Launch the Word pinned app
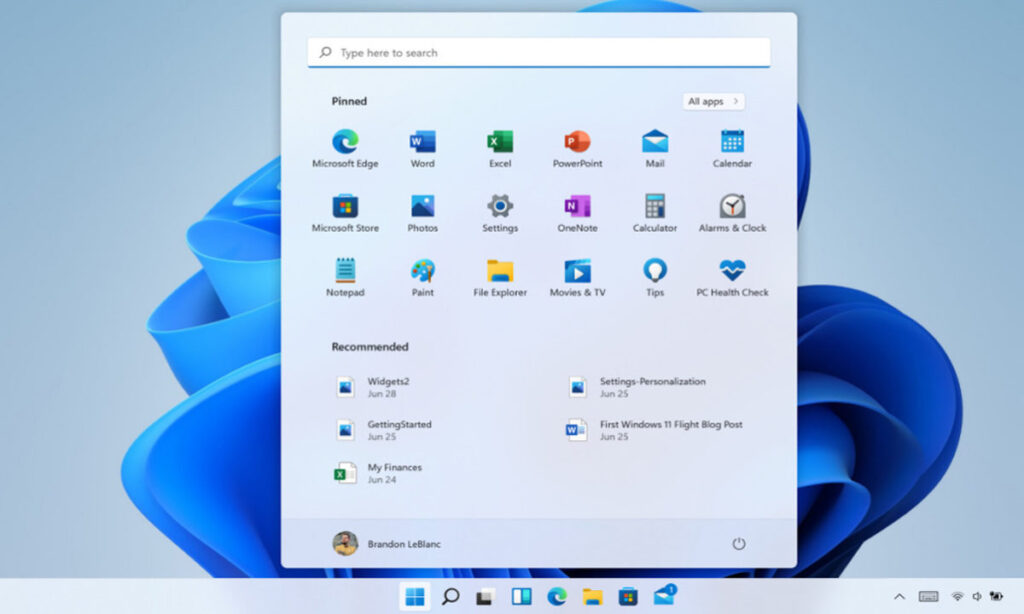Viewport: 1024px width, 614px height. point(422,142)
